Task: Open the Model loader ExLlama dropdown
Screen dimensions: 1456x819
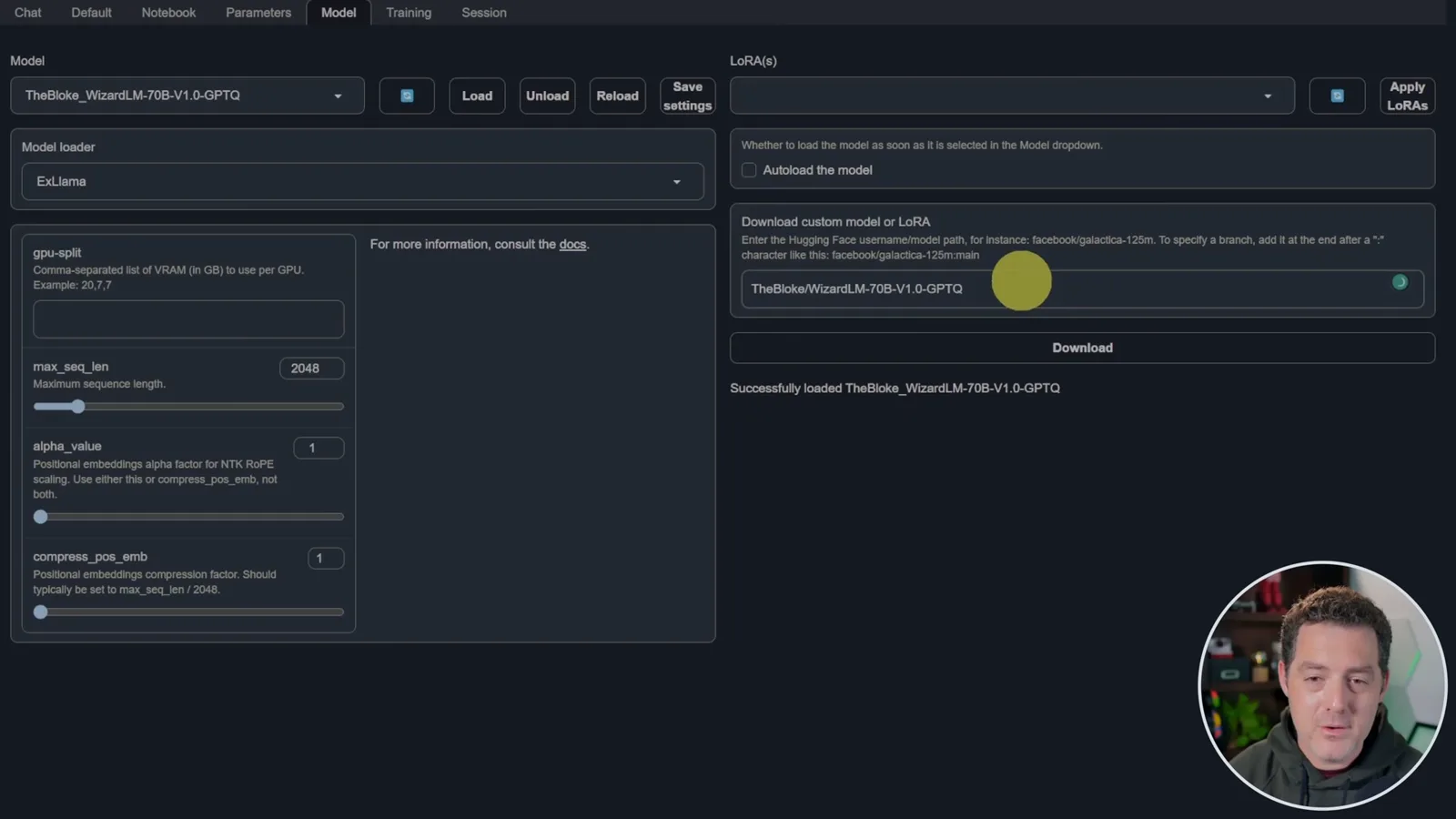Action: coord(362,182)
